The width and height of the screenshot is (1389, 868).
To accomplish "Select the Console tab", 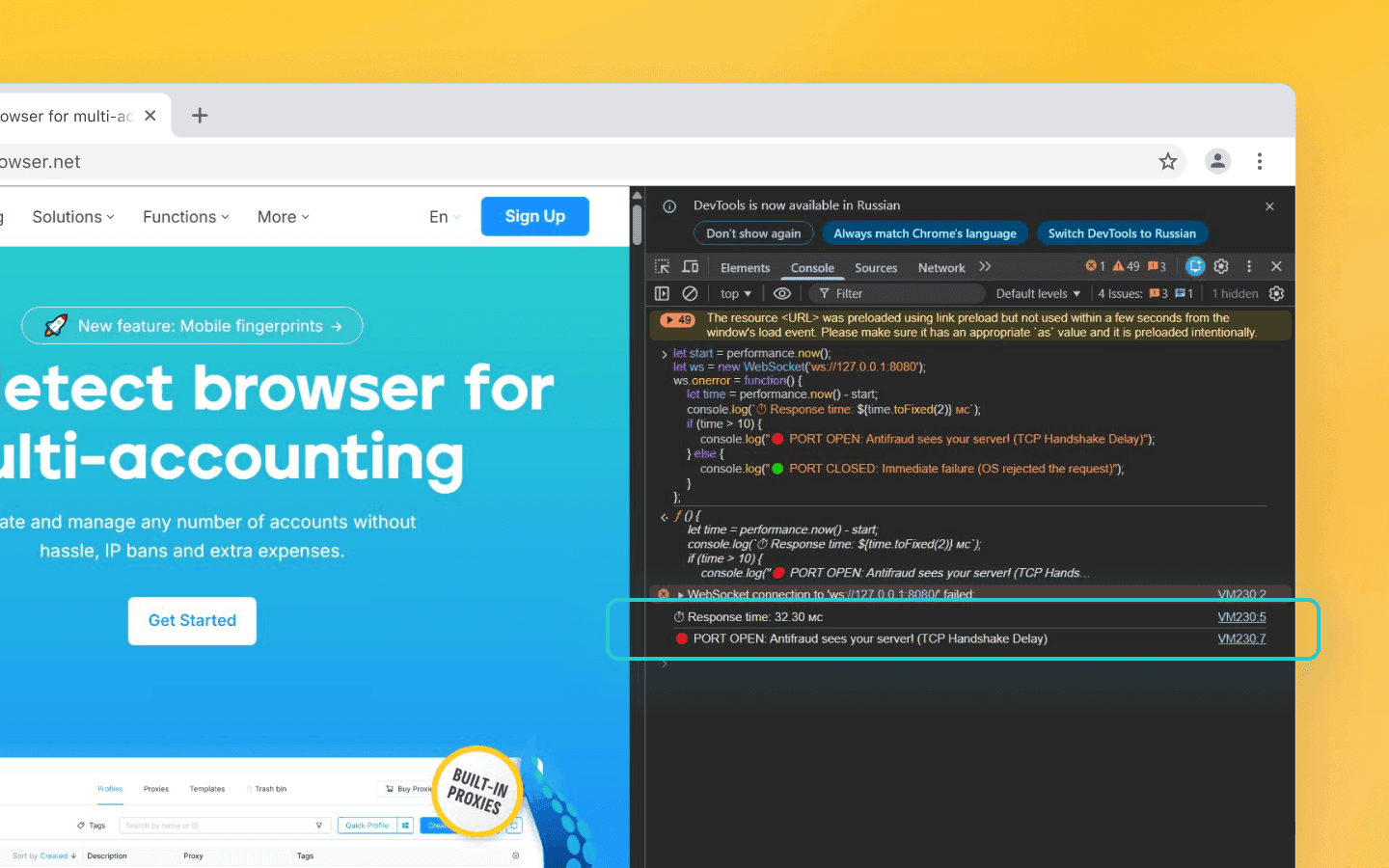I will tap(812, 268).
